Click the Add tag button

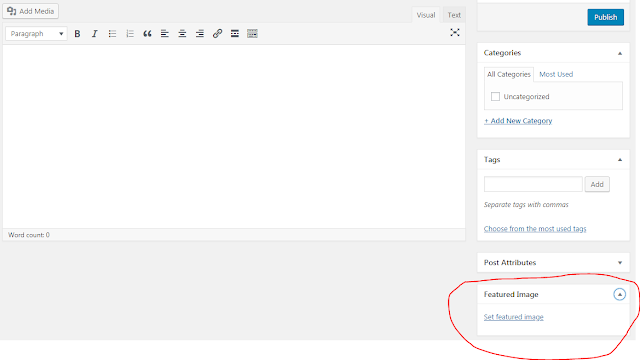coord(597,184)
